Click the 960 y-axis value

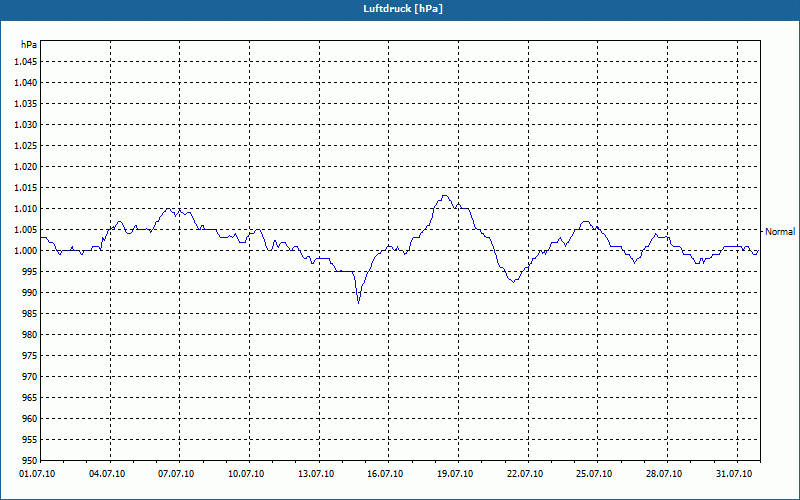point(31,418)
